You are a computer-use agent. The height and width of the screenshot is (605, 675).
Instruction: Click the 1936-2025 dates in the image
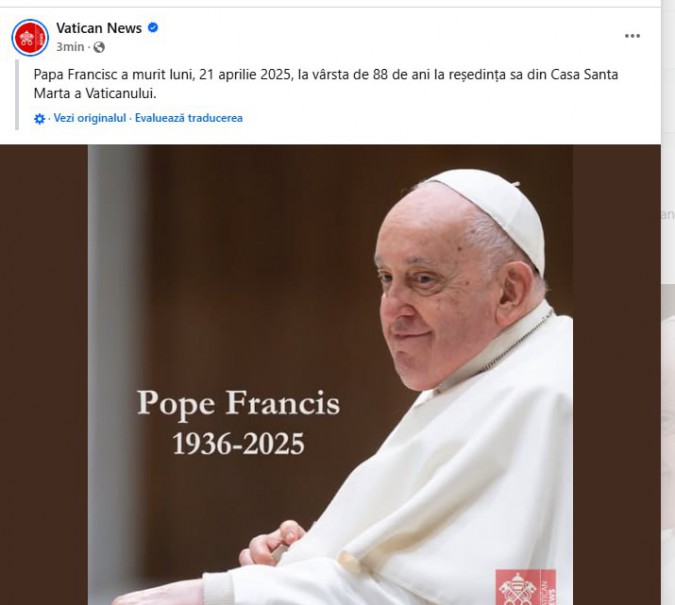coord(238,444)
